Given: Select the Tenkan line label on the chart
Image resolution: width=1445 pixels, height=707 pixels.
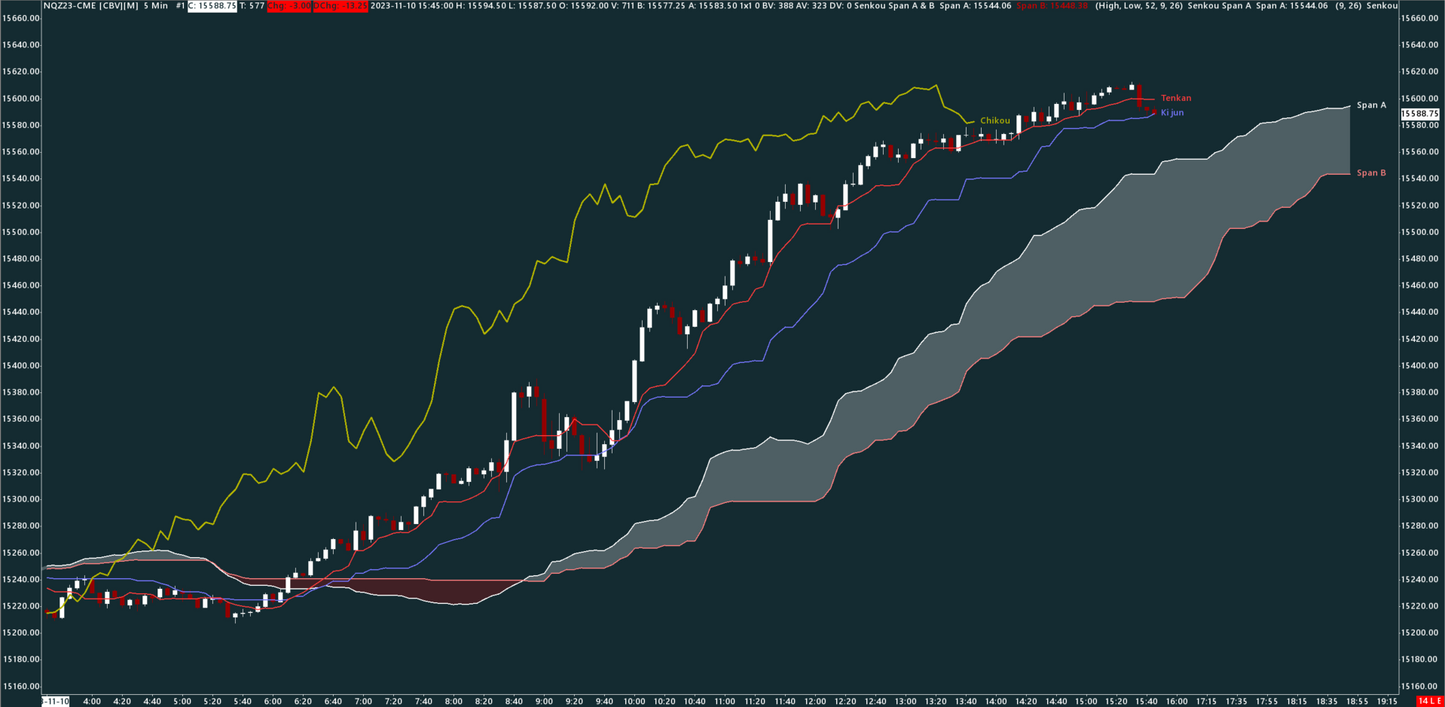Looking at the screenshot, I should 1175,98.
